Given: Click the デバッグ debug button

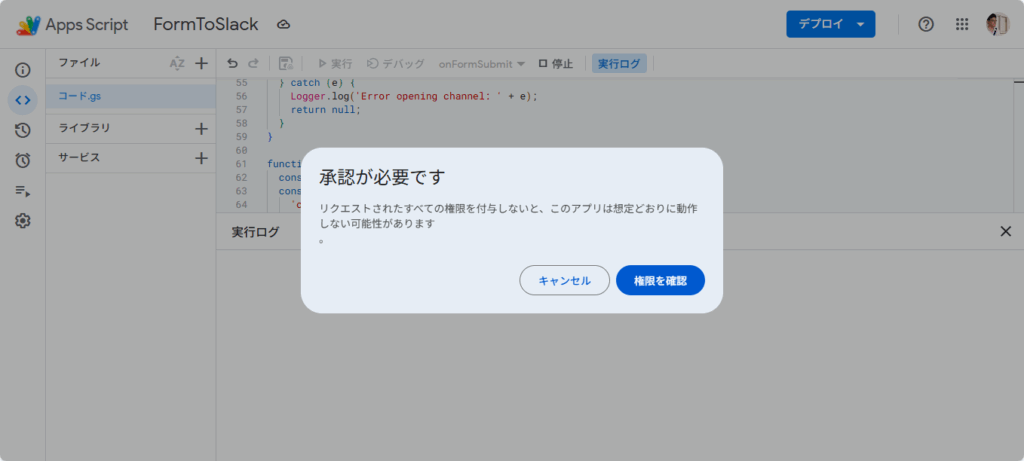Looking at the screenshot, I should tap(395, 63).
